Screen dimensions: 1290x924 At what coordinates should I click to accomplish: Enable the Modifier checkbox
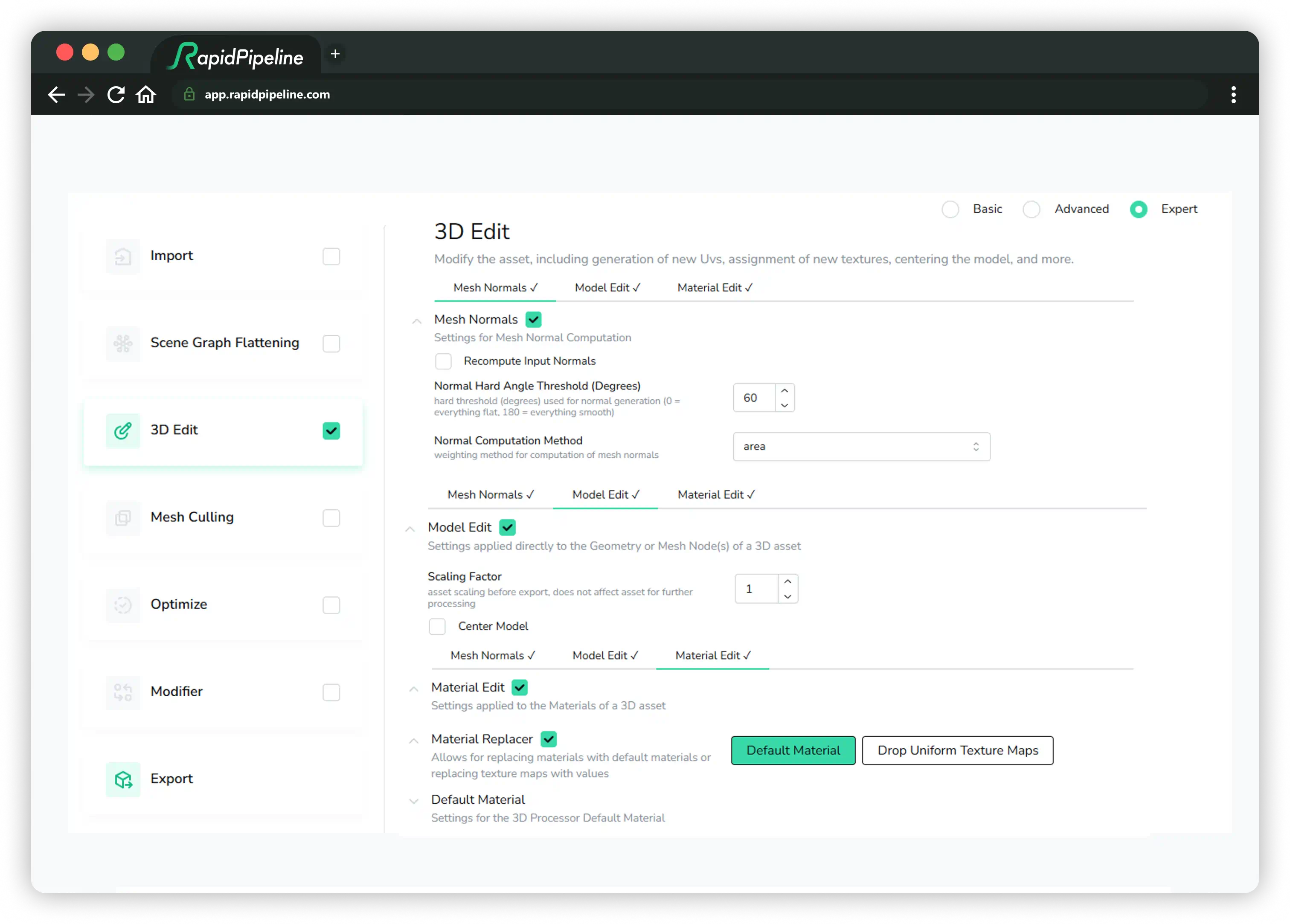click(x=331, y=692)
